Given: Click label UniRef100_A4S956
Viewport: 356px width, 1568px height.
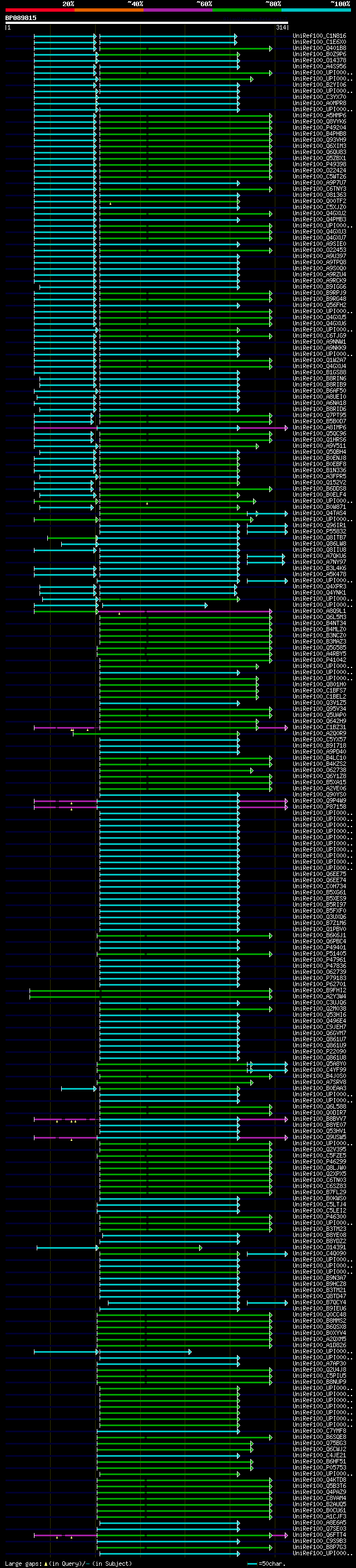Looking at the screenshot, I should point(319,66).
